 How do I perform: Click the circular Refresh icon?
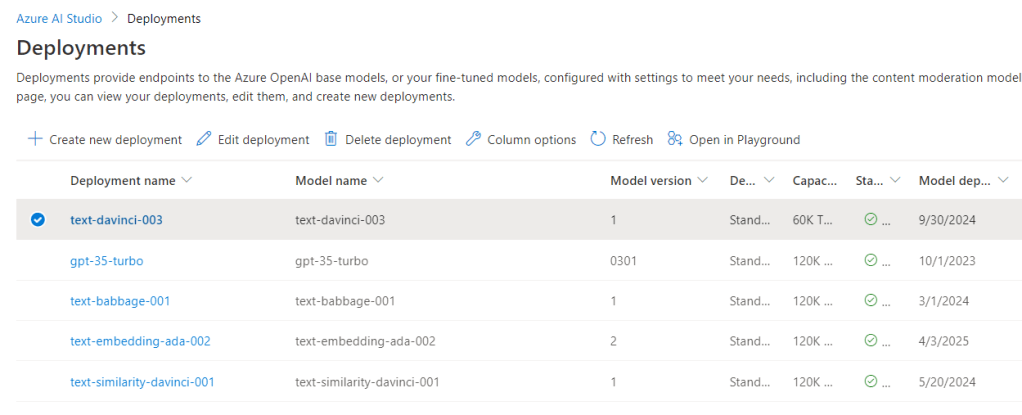(598, 140)
